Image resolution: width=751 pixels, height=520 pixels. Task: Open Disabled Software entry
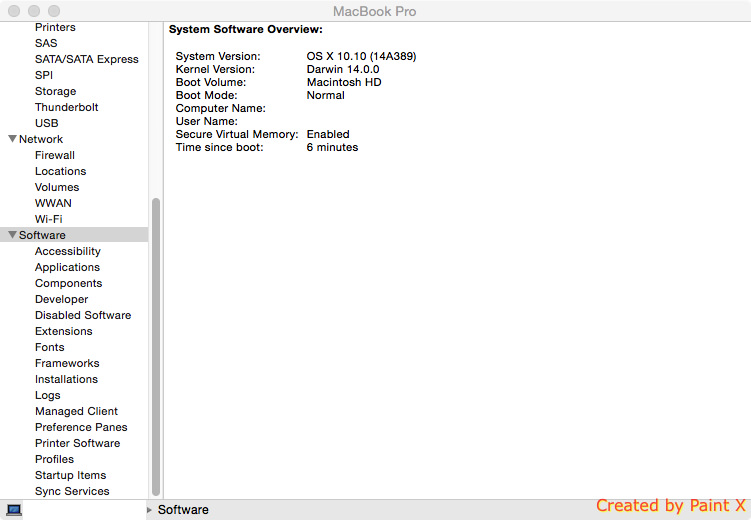pos(83,315)
